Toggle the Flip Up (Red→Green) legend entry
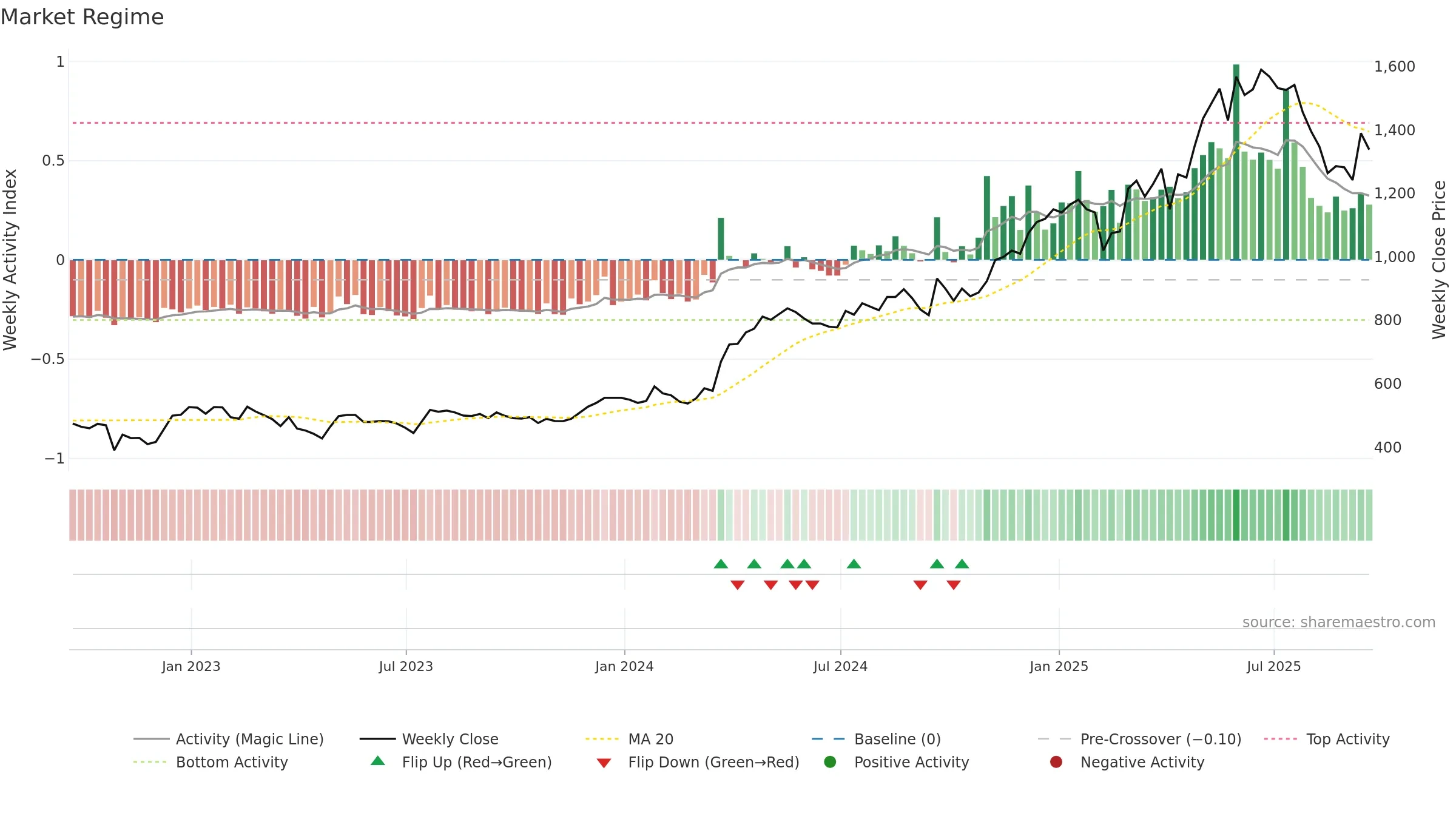Screen dimensions: 1456x819 click(461, 762)
